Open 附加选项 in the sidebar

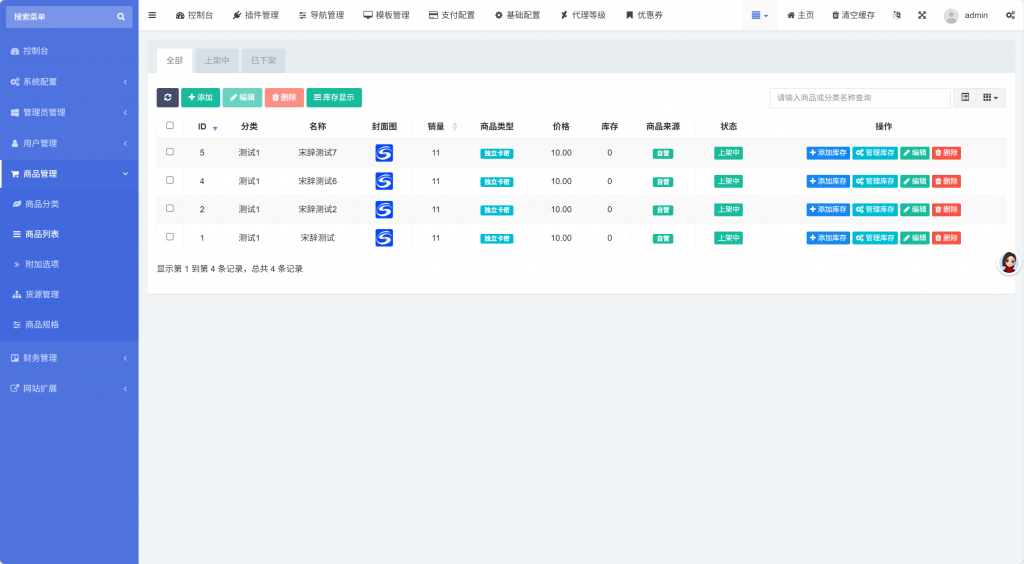[x=69, y=264]
